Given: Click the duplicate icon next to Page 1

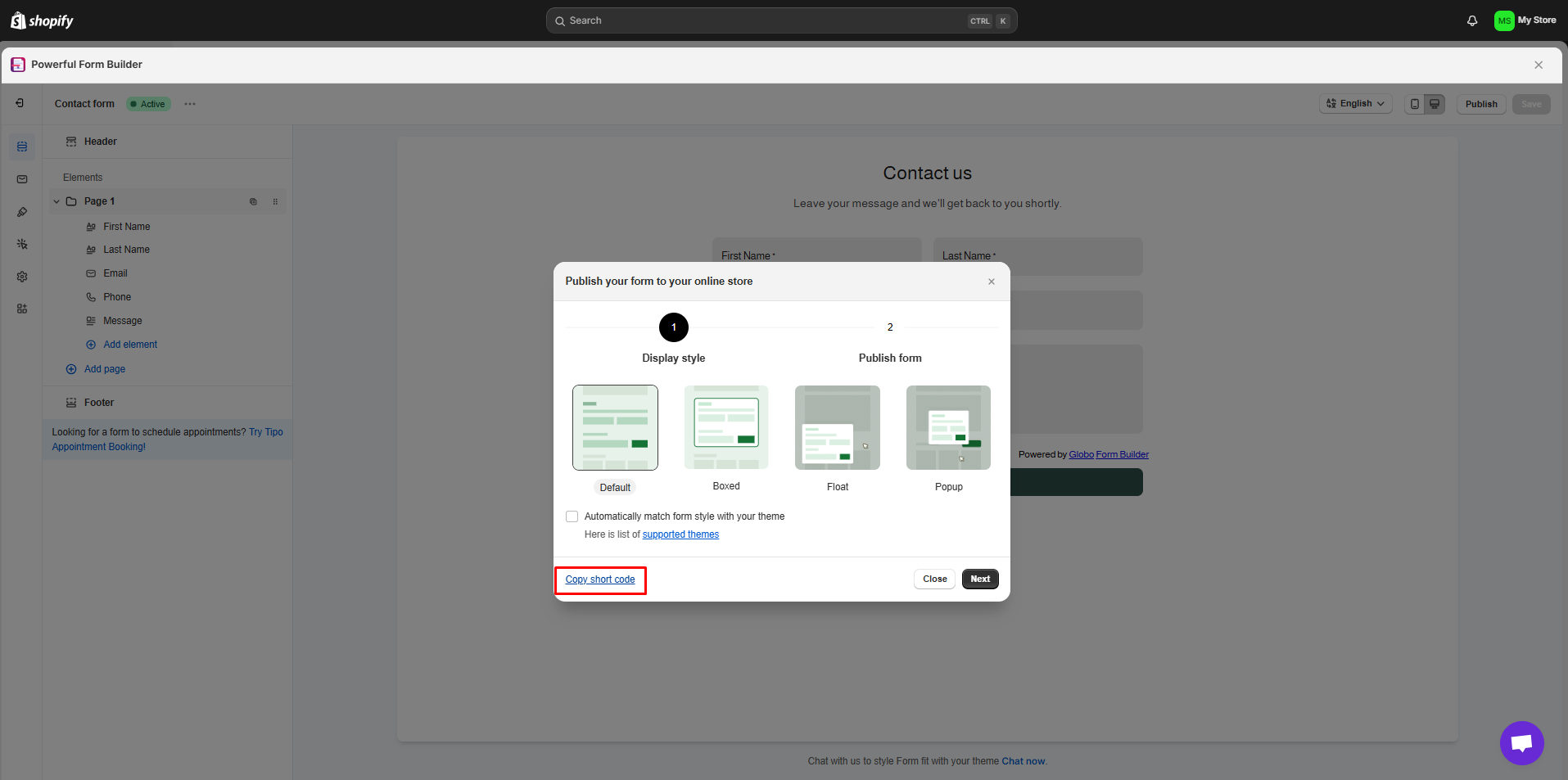Looking at the screenshot, I should [253, 201].
